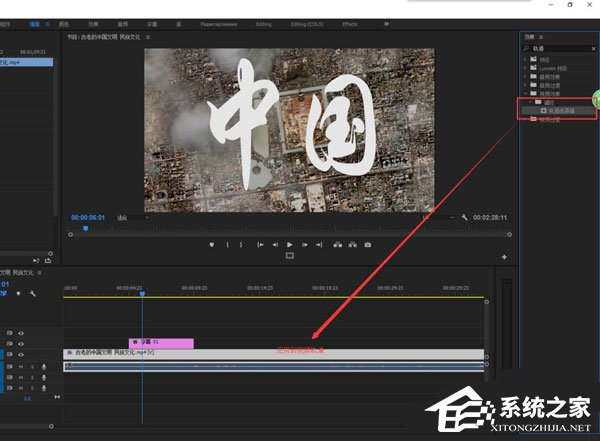
Task: Mute the second audio track
Action: pos(21,377)
